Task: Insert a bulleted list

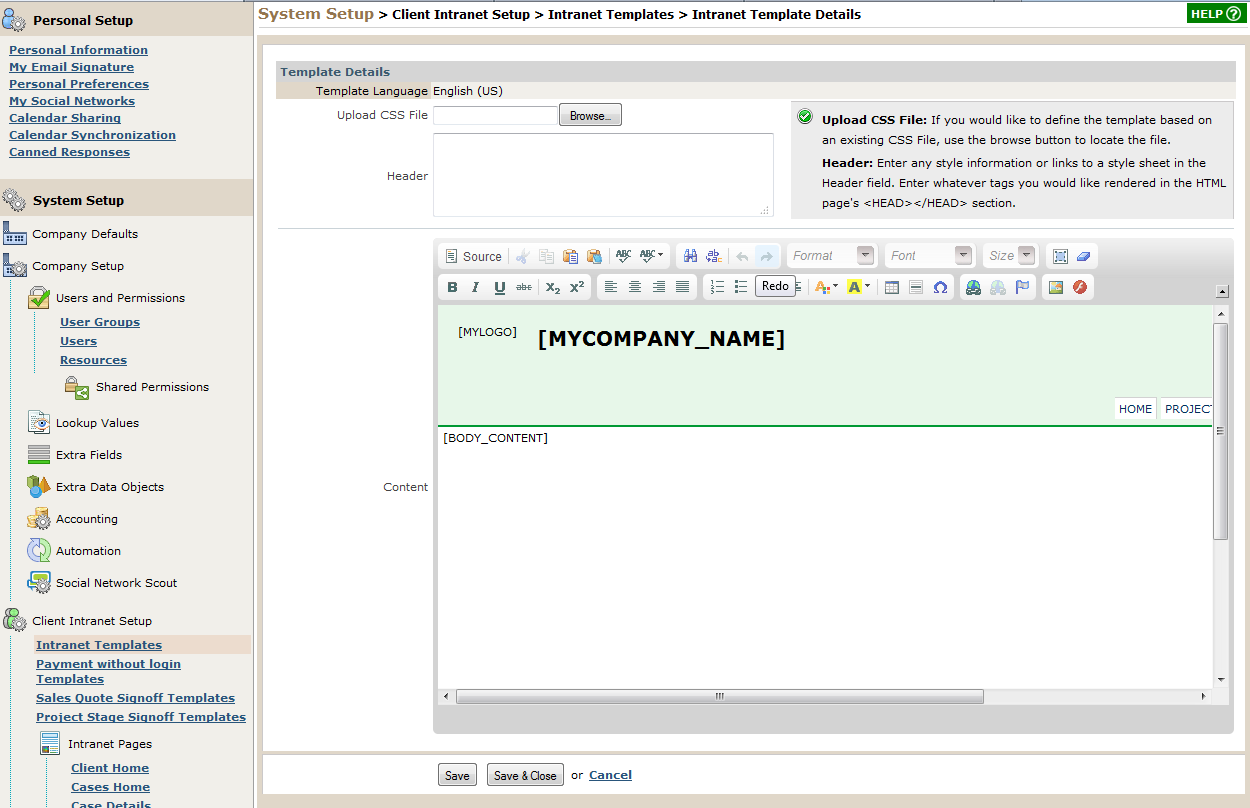Action: coord(741,287)
